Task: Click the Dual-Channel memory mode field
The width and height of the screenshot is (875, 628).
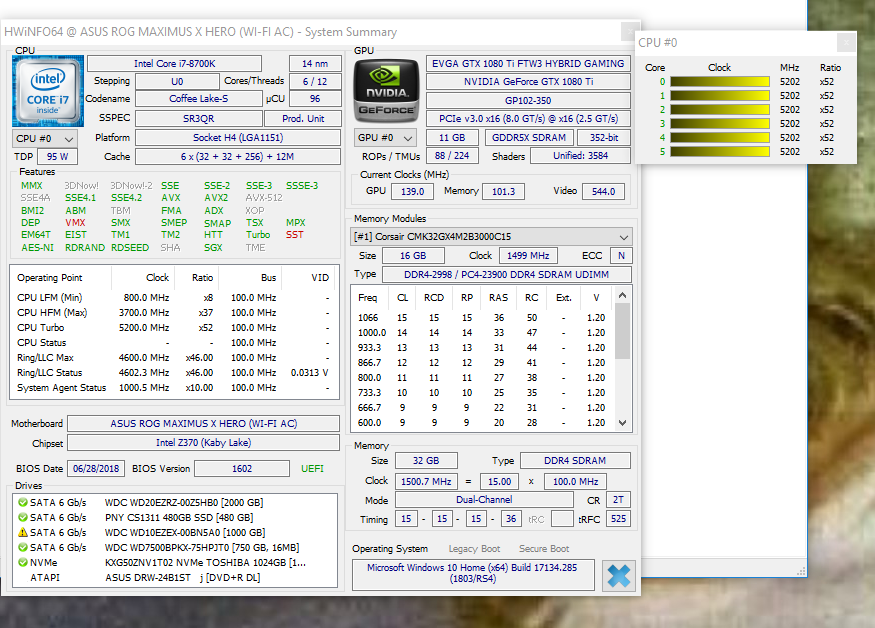Action: point(484,500)
